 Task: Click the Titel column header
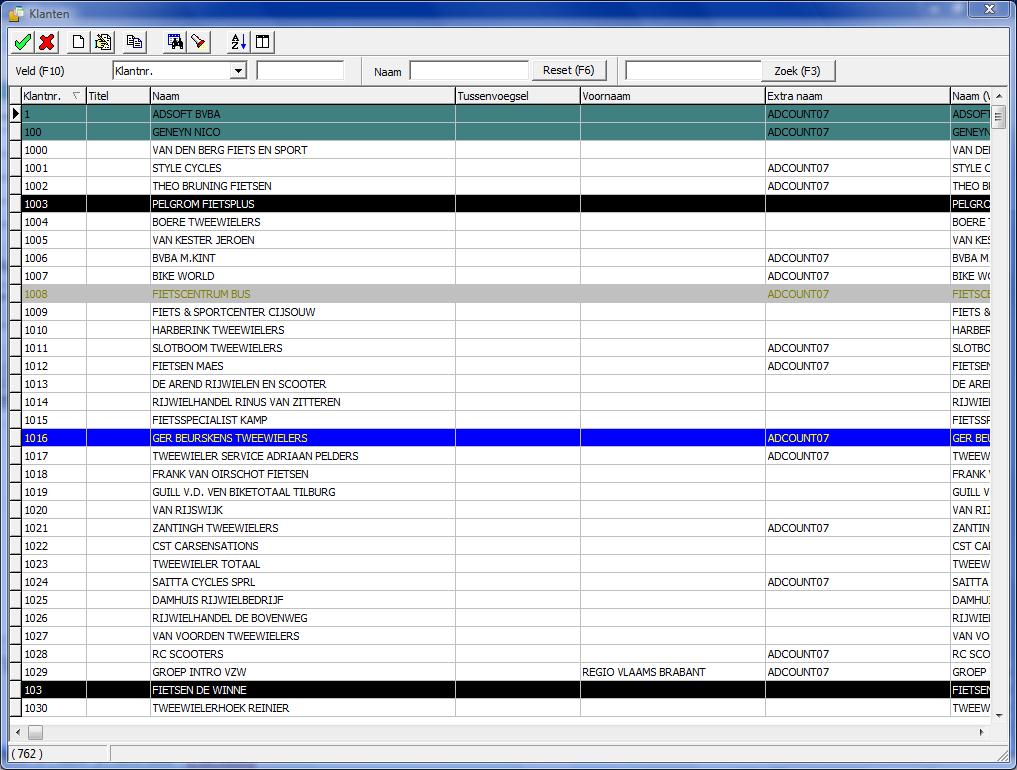click(x=118, y=96)
